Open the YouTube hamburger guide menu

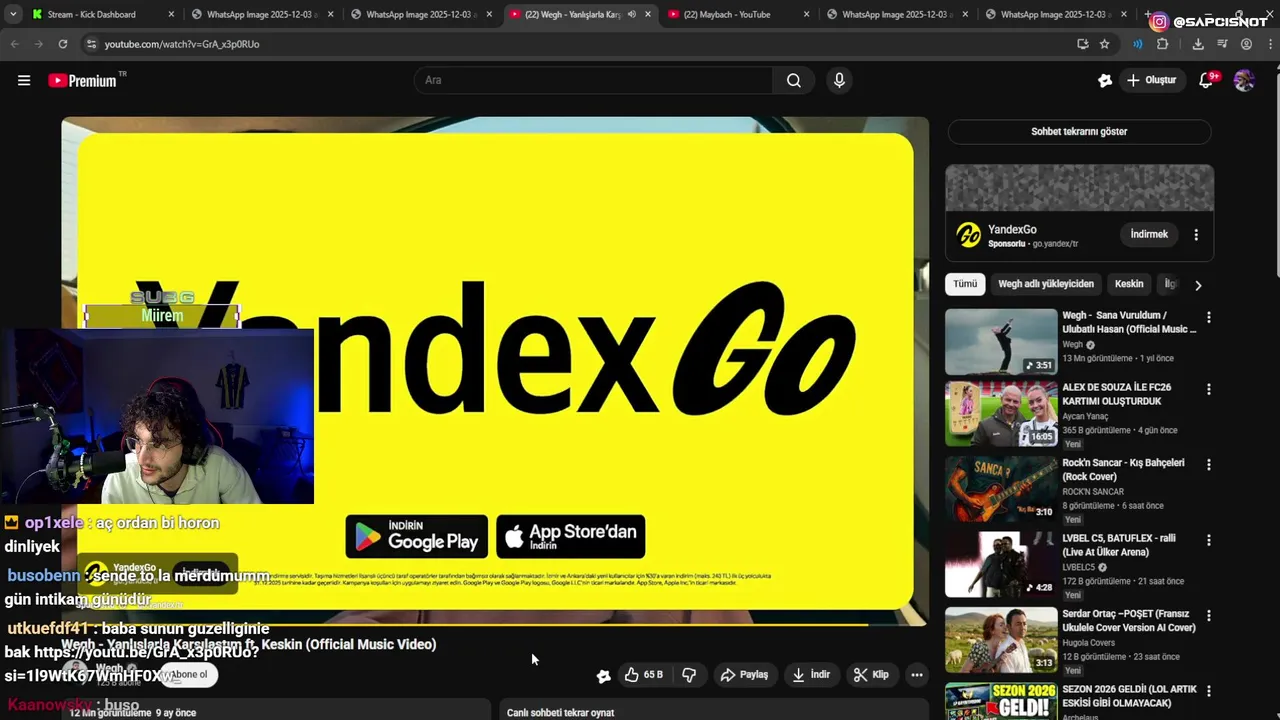tap(24, 81)
